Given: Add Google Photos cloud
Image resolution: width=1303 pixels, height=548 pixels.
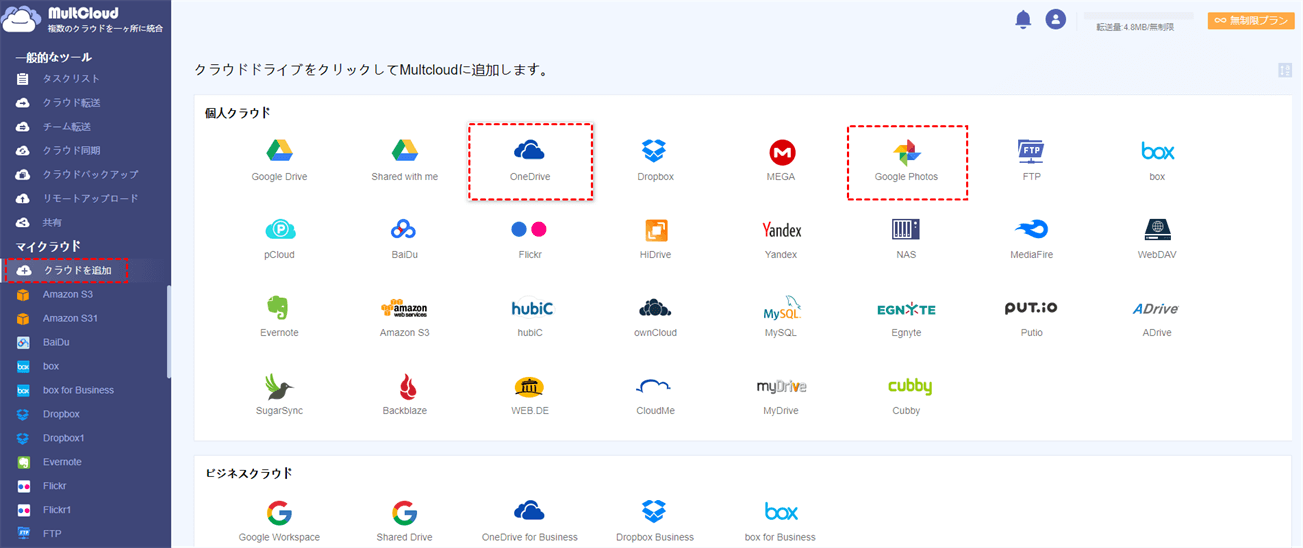Looking at the screenshot, I should click(x=906, y=159).
